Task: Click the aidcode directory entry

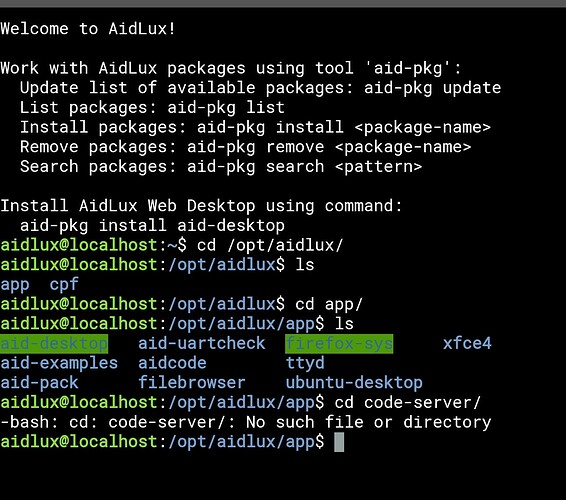Action: [172, 363]
